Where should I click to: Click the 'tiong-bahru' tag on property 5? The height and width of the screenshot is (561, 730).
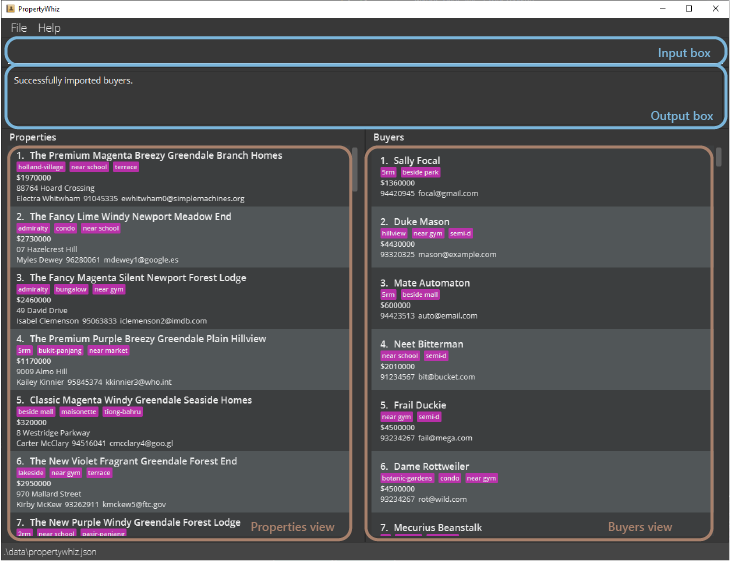pos(122,412)
